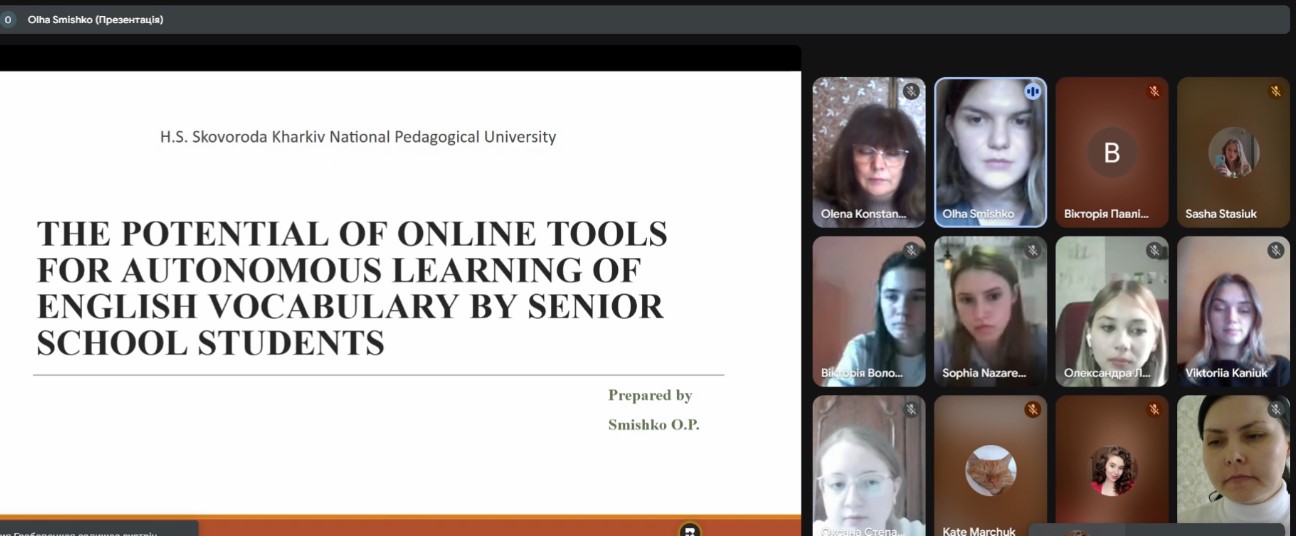Click the round icon at slide bottom edge
Image resolution: width=1296 pixels, height=536 pixels.
point(690,530)
